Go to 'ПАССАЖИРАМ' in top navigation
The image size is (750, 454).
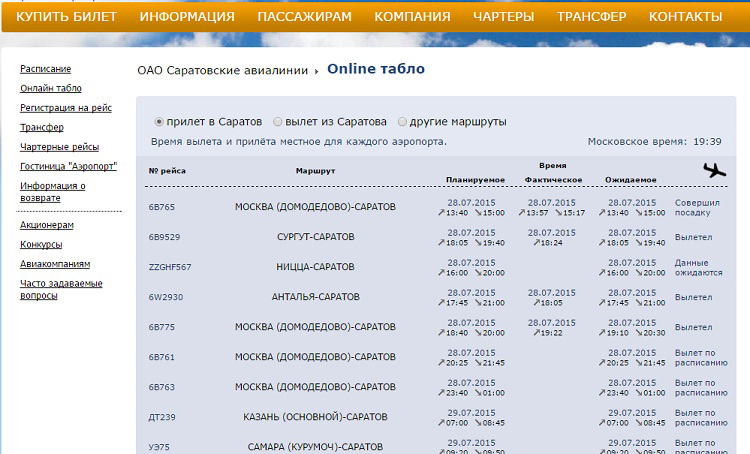(304, 17)
